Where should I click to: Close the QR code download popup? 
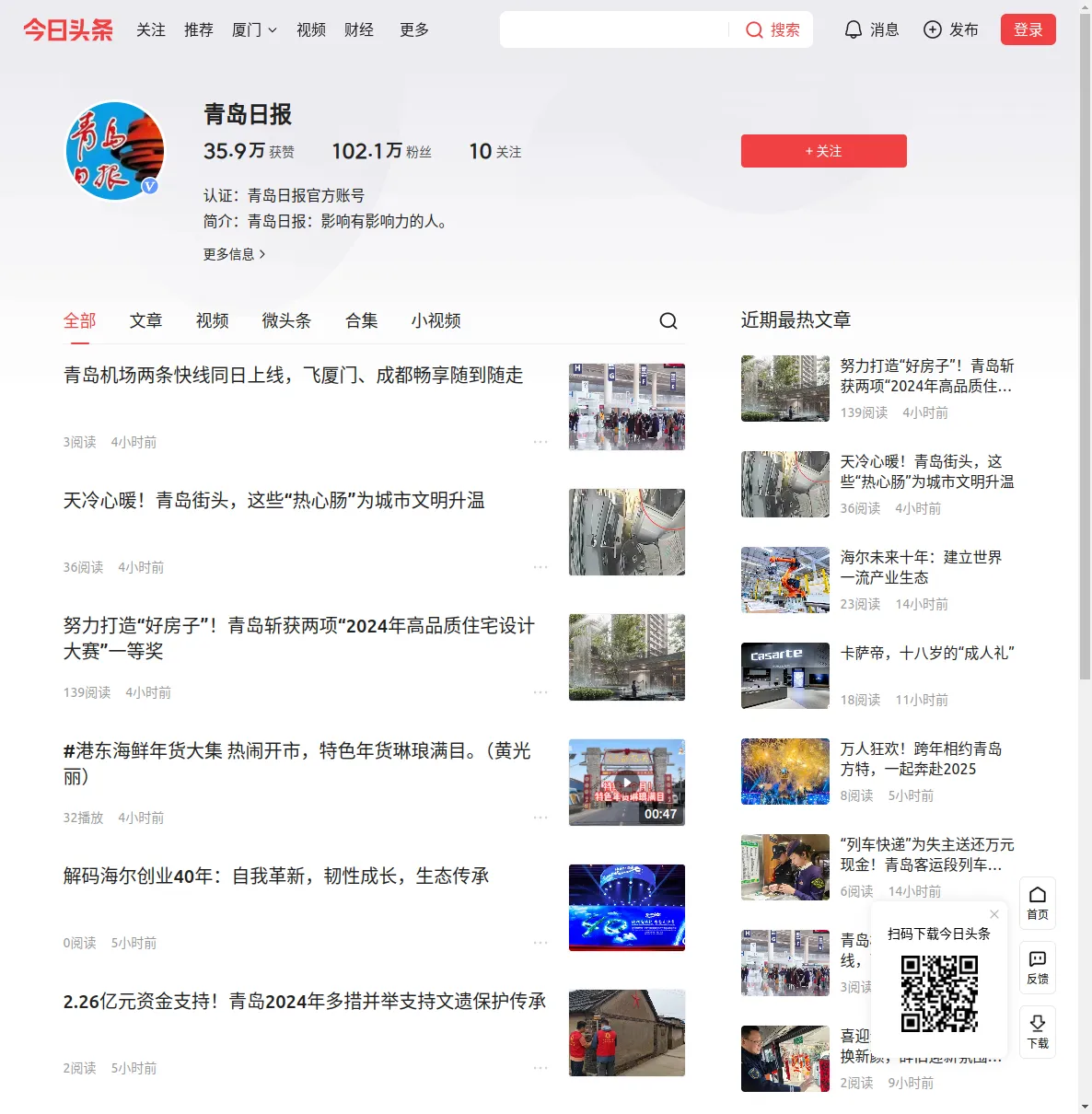click(994, 914)
